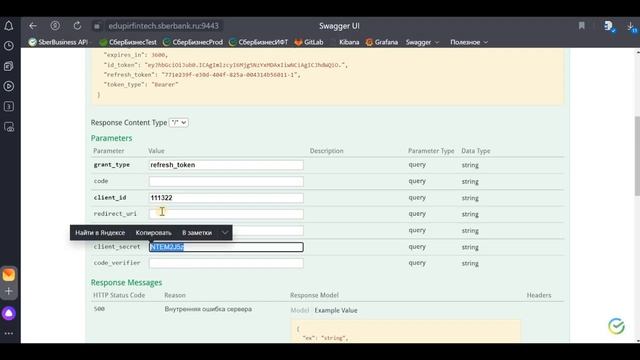Open the Response Content Type dropdown
Screen dimensions: 640x360
pyautogui.click(x=178, y=122)
